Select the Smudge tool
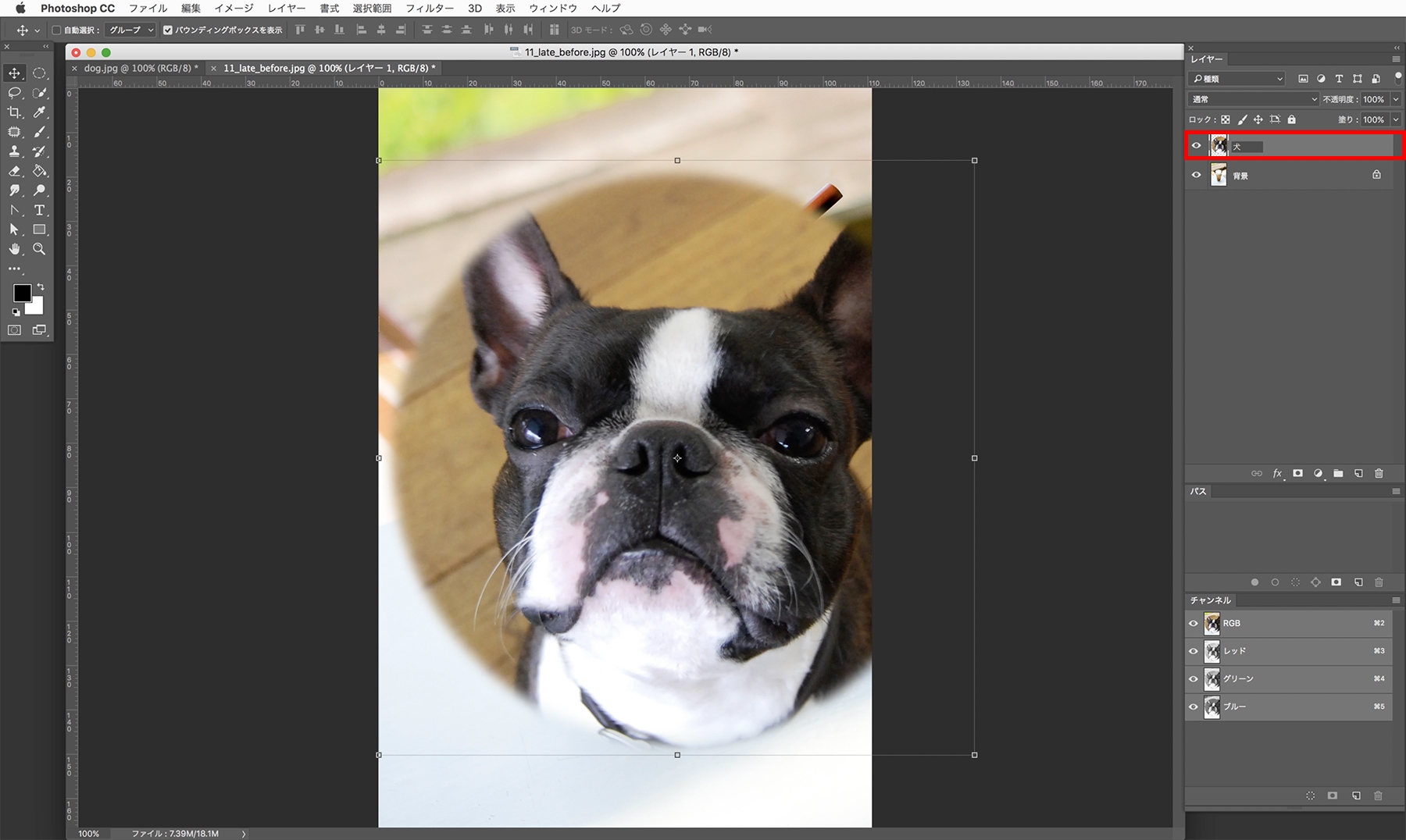 point(15,190)
